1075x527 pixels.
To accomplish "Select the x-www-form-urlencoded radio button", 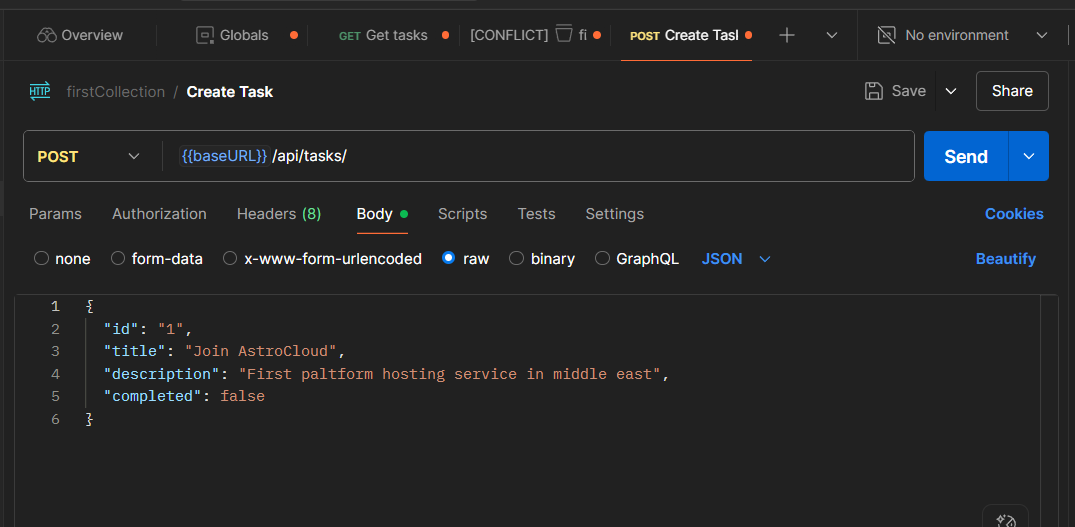I will [231, 258].
